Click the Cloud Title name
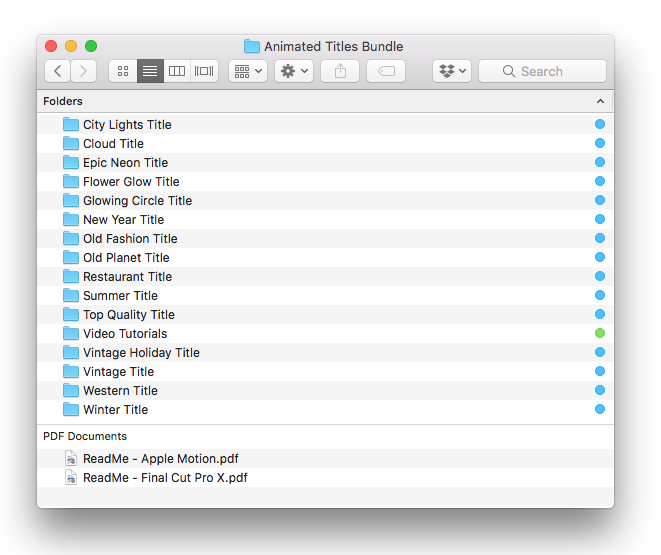The height and width of the screenshot is (555, 661). click(113, 144)
